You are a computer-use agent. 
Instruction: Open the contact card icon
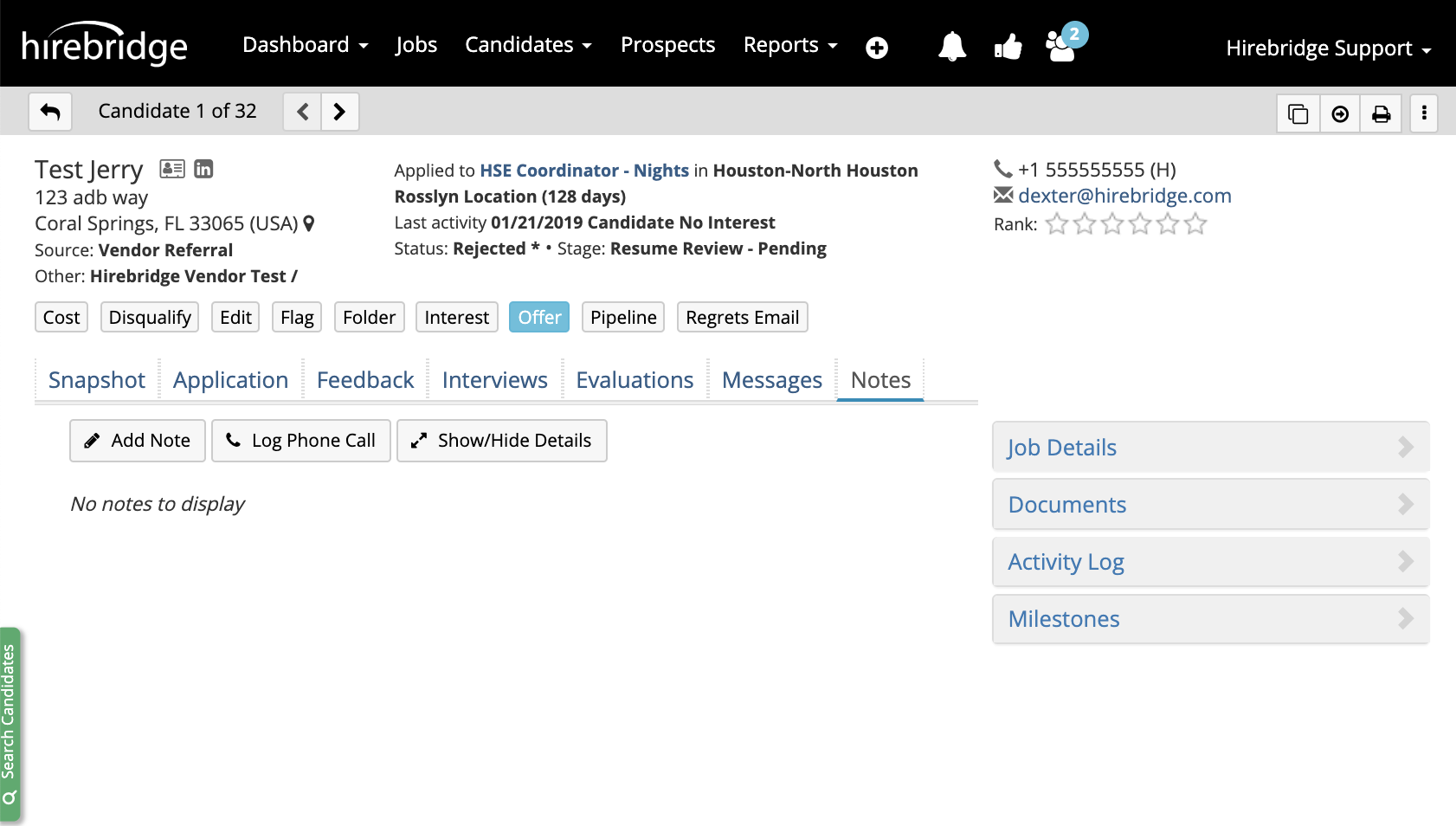(x=172, y=169)
